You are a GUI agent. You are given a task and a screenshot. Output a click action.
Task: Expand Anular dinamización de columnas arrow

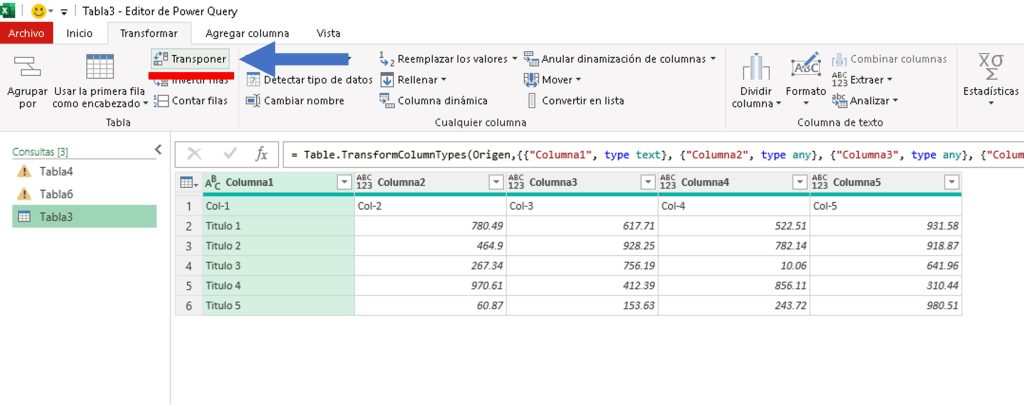coord(713,59)
